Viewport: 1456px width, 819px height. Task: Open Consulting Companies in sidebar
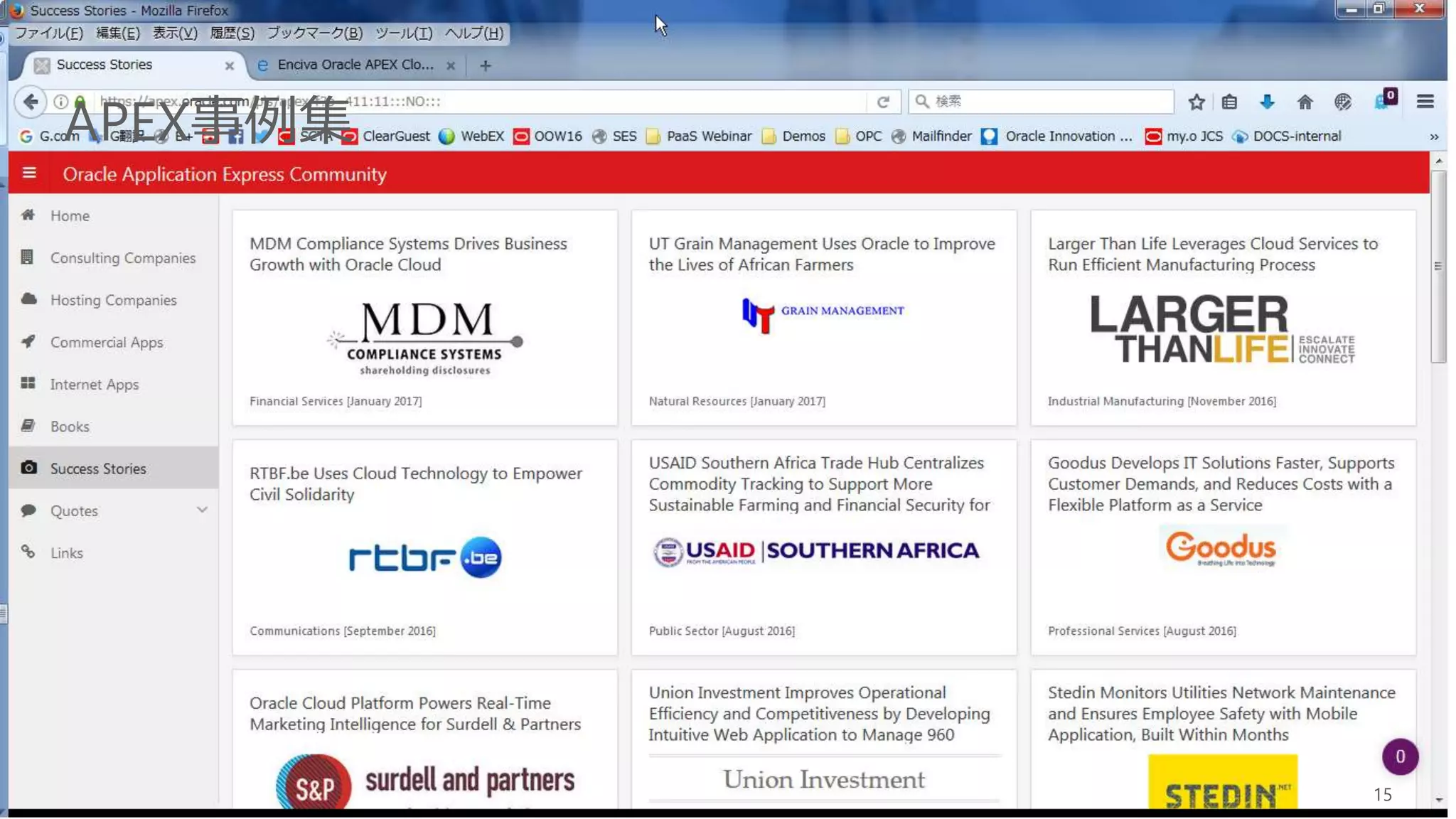pos(122,258)
